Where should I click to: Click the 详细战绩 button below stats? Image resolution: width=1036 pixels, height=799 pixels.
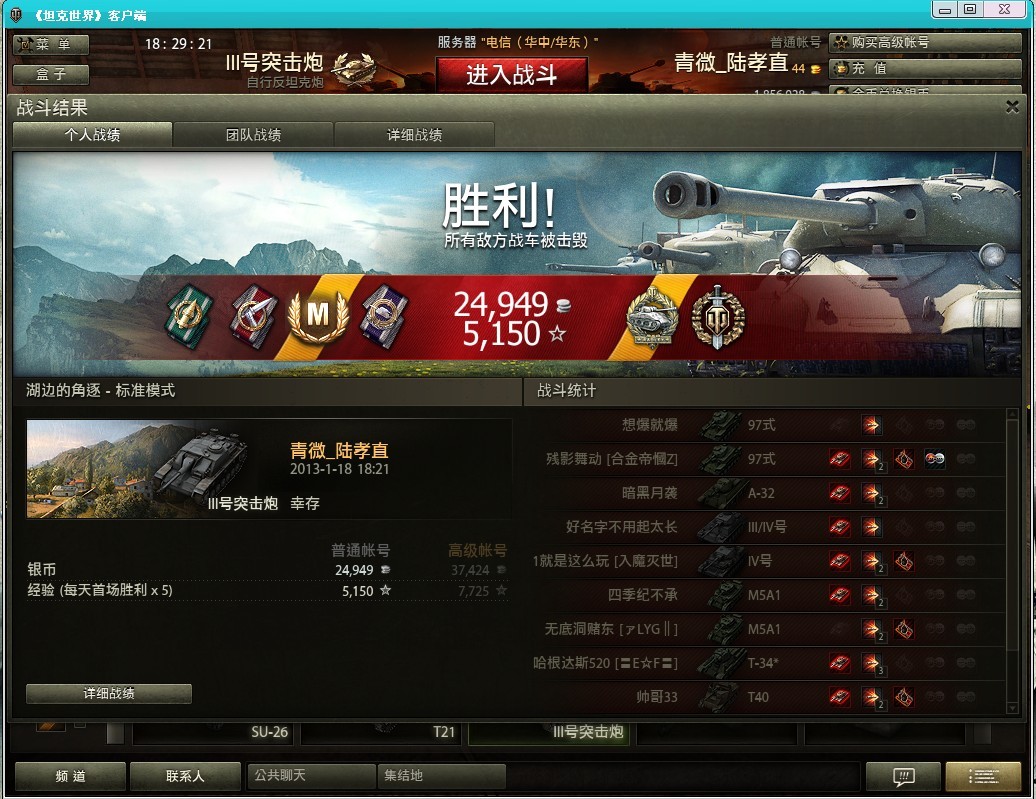pos(109,693)
